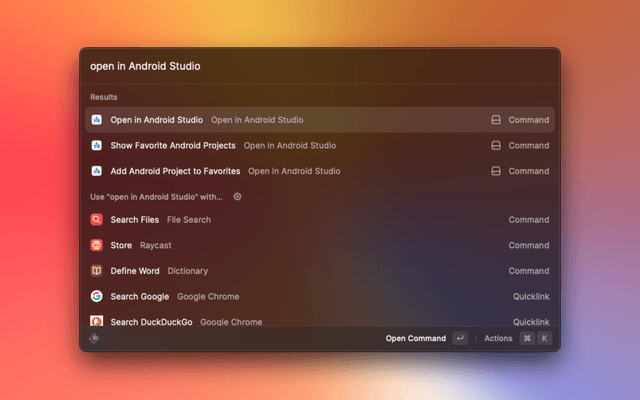
Task: Open fallback settings gear next to "Use with..."
Action: pos(237,197)
